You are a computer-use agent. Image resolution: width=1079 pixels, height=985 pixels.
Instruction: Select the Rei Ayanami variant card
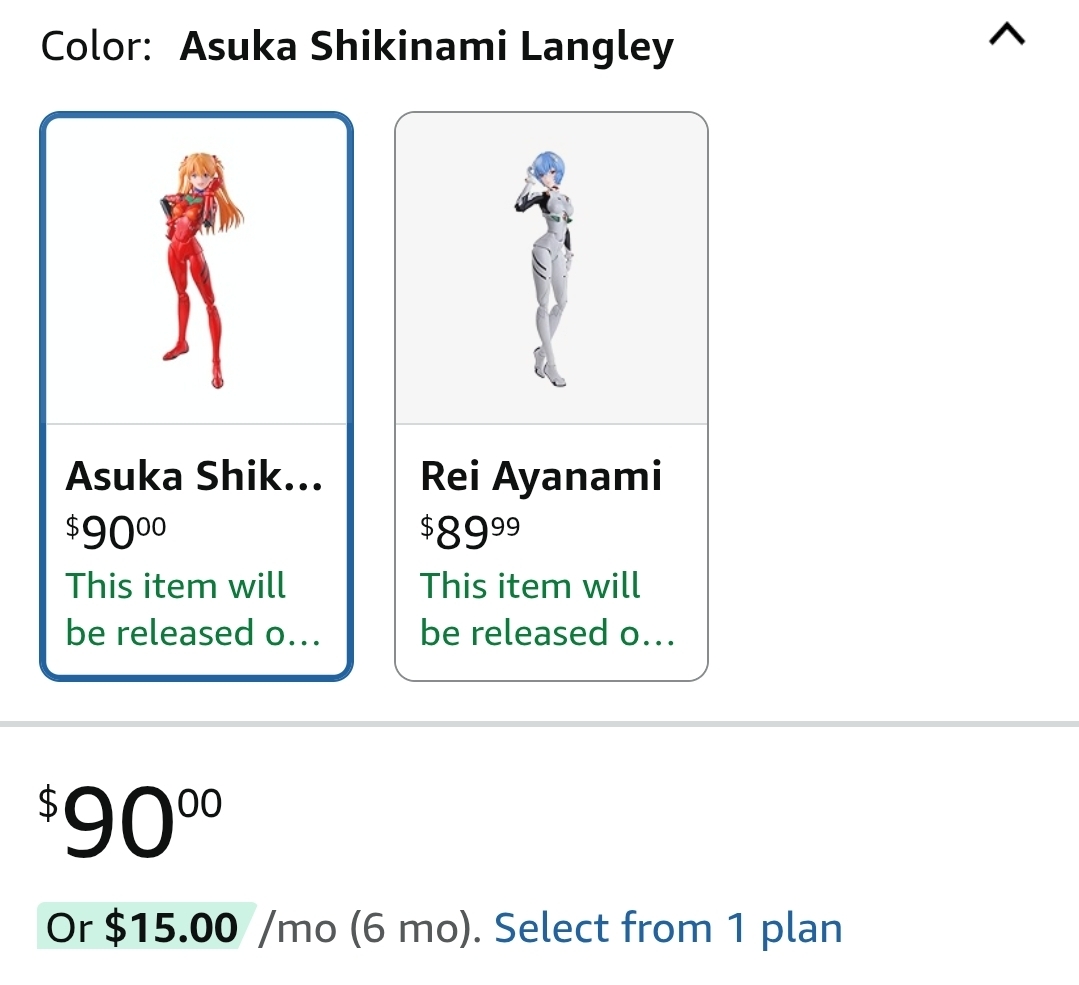[x=551, y=396]
